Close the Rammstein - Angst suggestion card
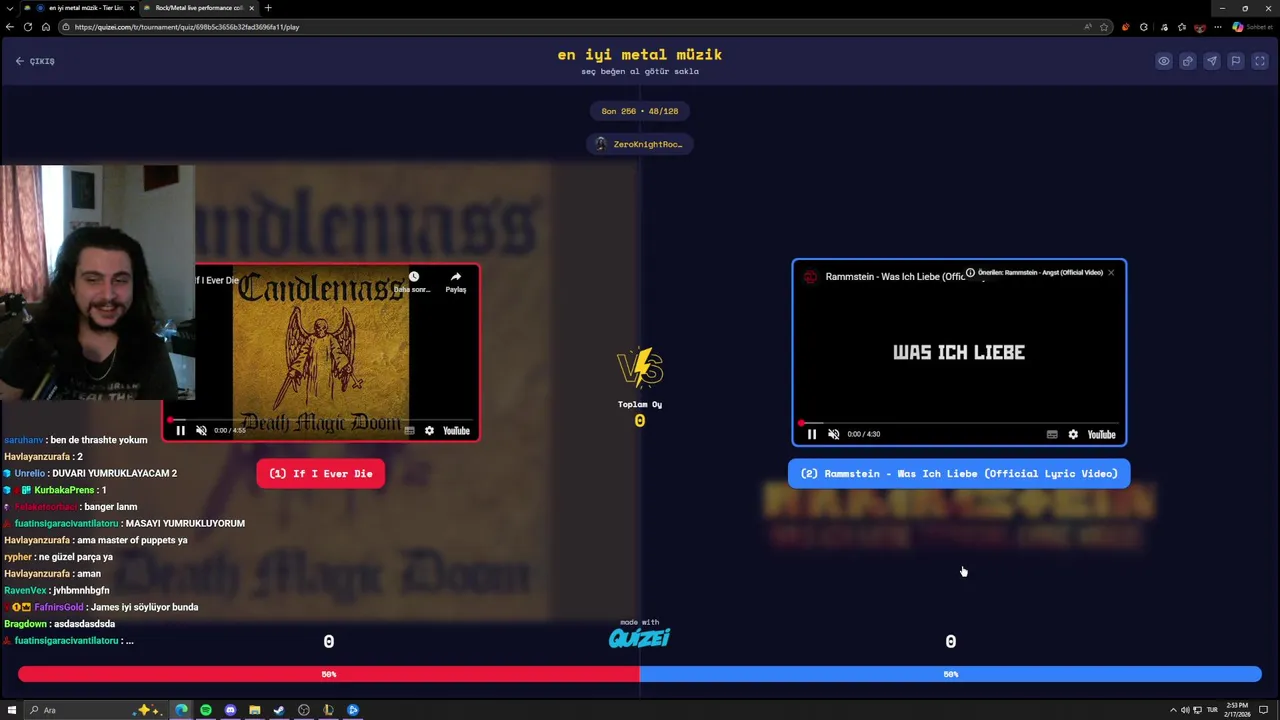The height and width of the screenshot is (720, 1280). click(x=1110, y=272)
